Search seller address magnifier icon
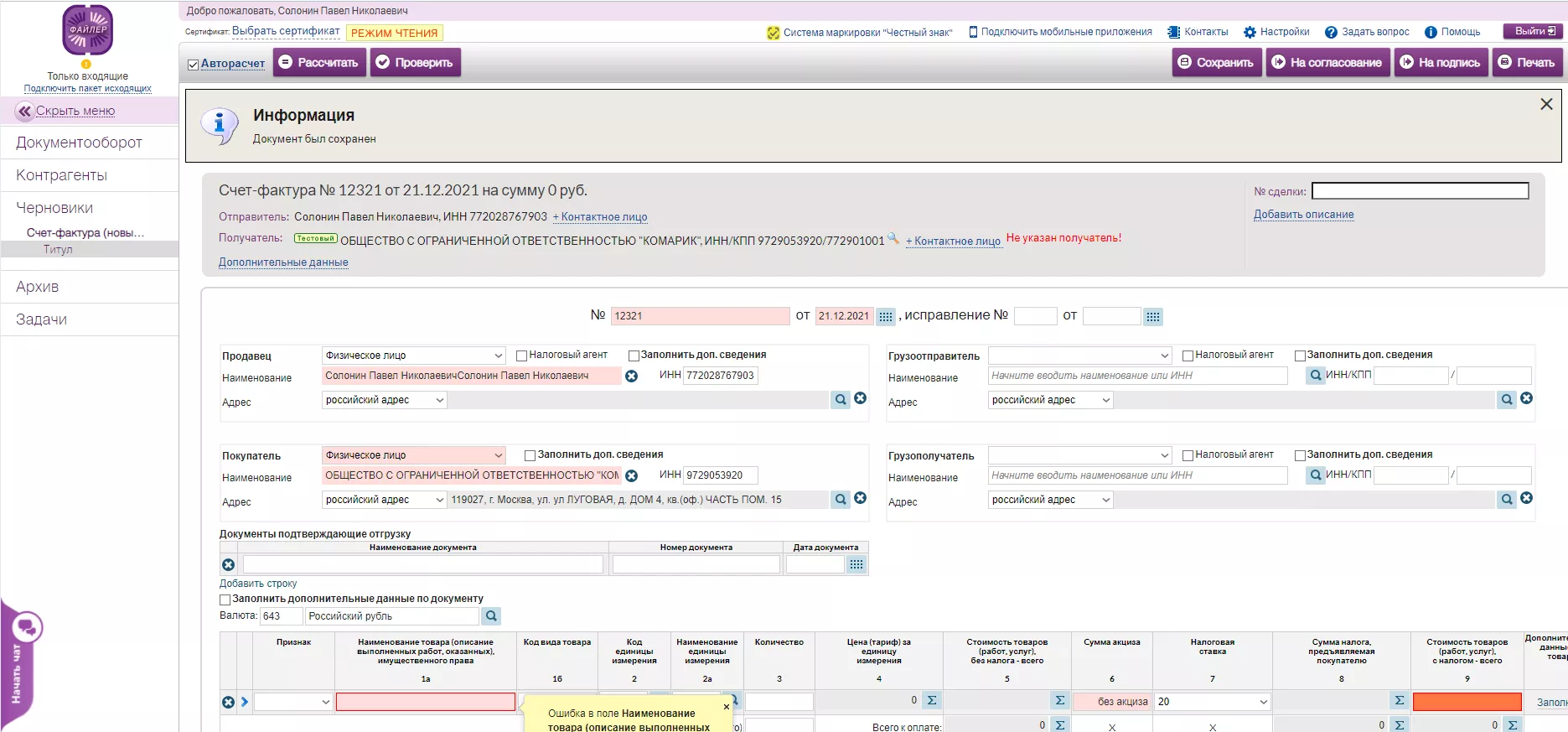 [x=841, y=400]
